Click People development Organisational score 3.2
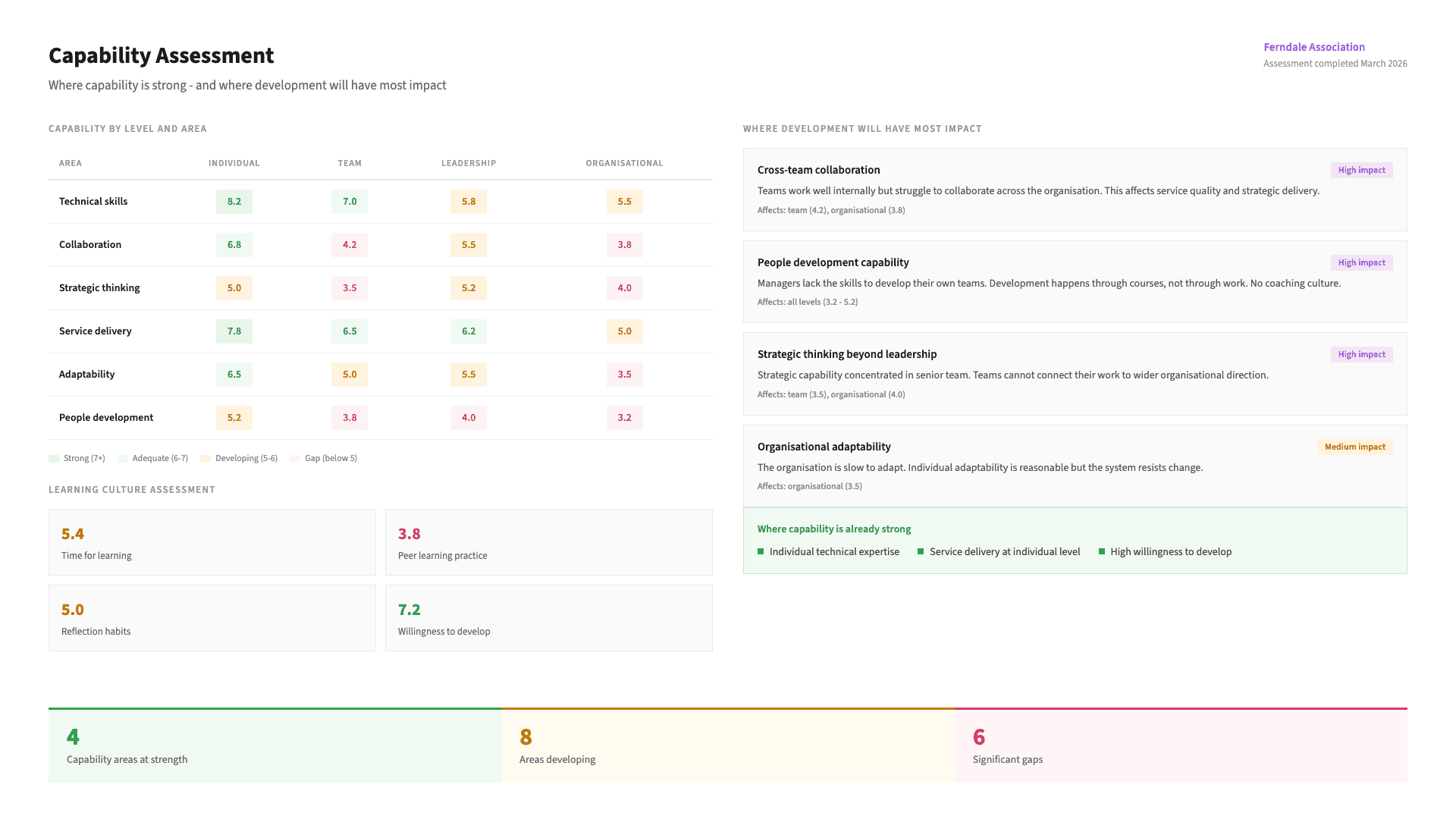 [x=624, y=418]
